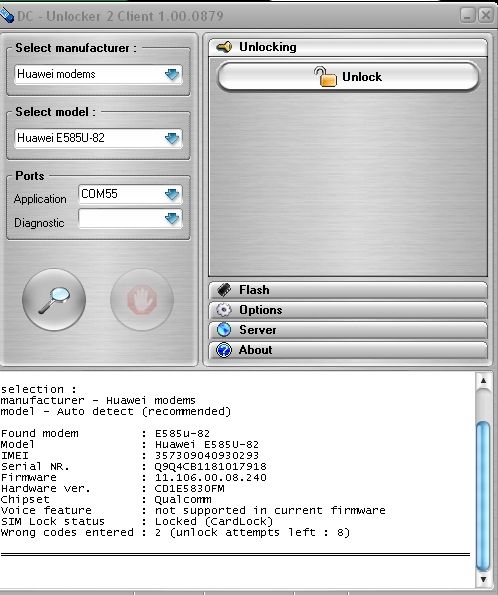The width and height of the screenshot is (498, 595).
Task: Switch to the Server section
Action: pos(348,330)
